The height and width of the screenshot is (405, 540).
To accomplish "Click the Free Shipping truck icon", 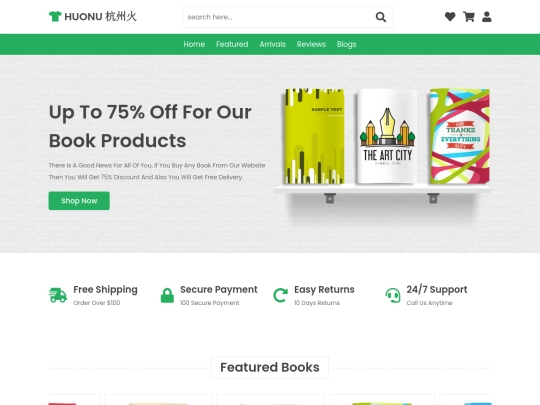I will pos(58,295).
